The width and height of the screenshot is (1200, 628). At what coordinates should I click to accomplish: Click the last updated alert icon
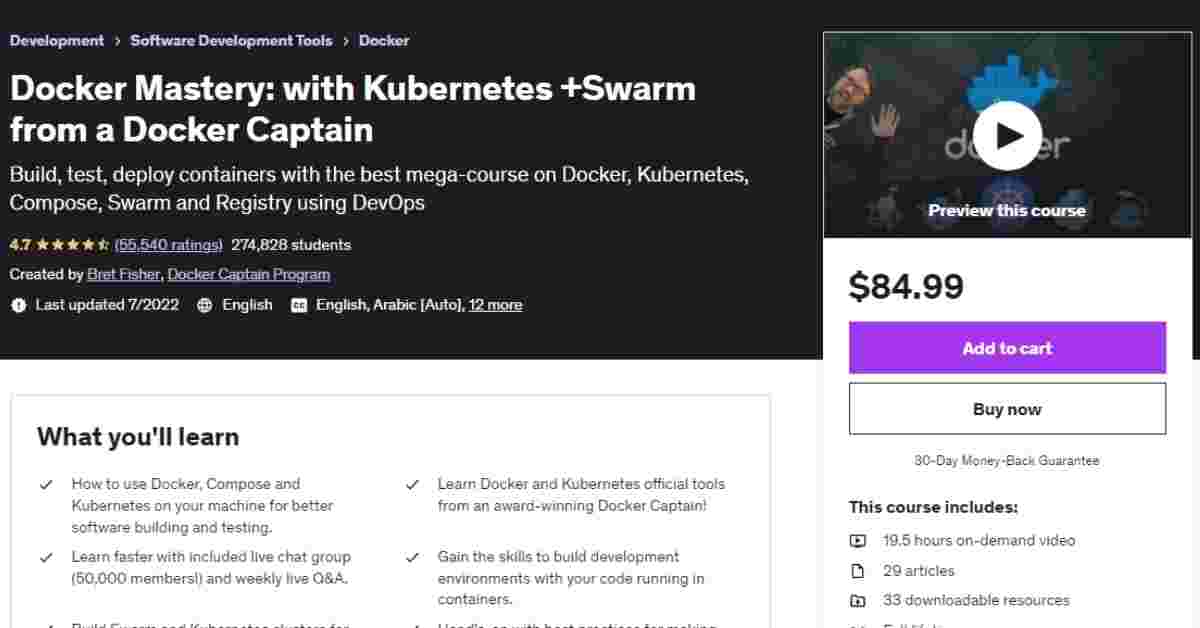(19, 305)
